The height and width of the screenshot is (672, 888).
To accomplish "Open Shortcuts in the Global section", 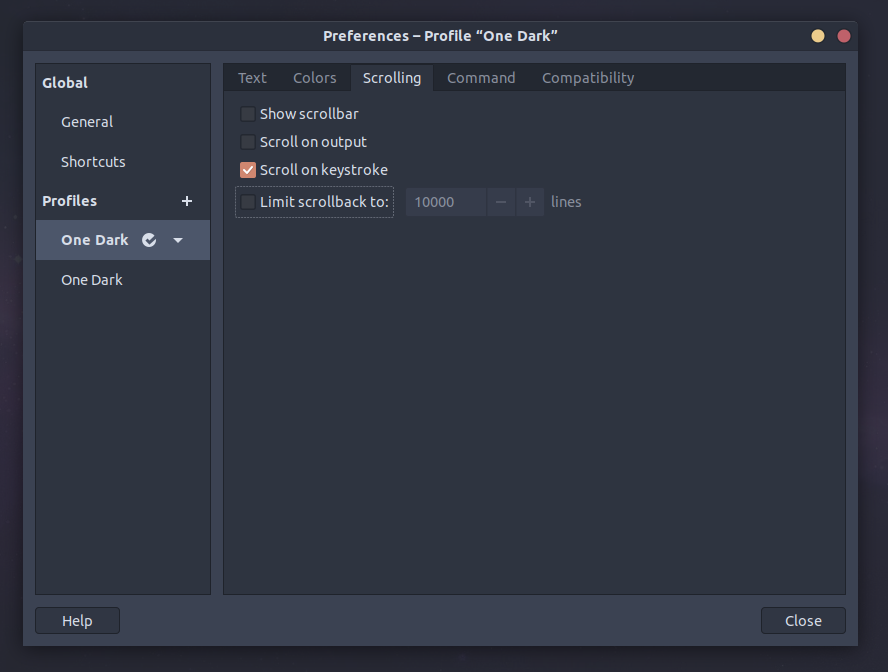I will pyautogui.click(x=93, y=162).
